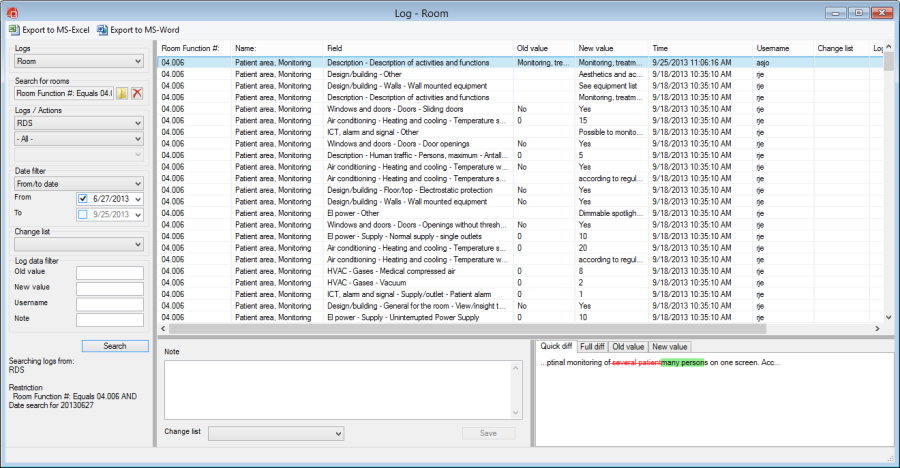Click the Export to MS-Word icon
The image size is (900, 468).
(102, 30)
